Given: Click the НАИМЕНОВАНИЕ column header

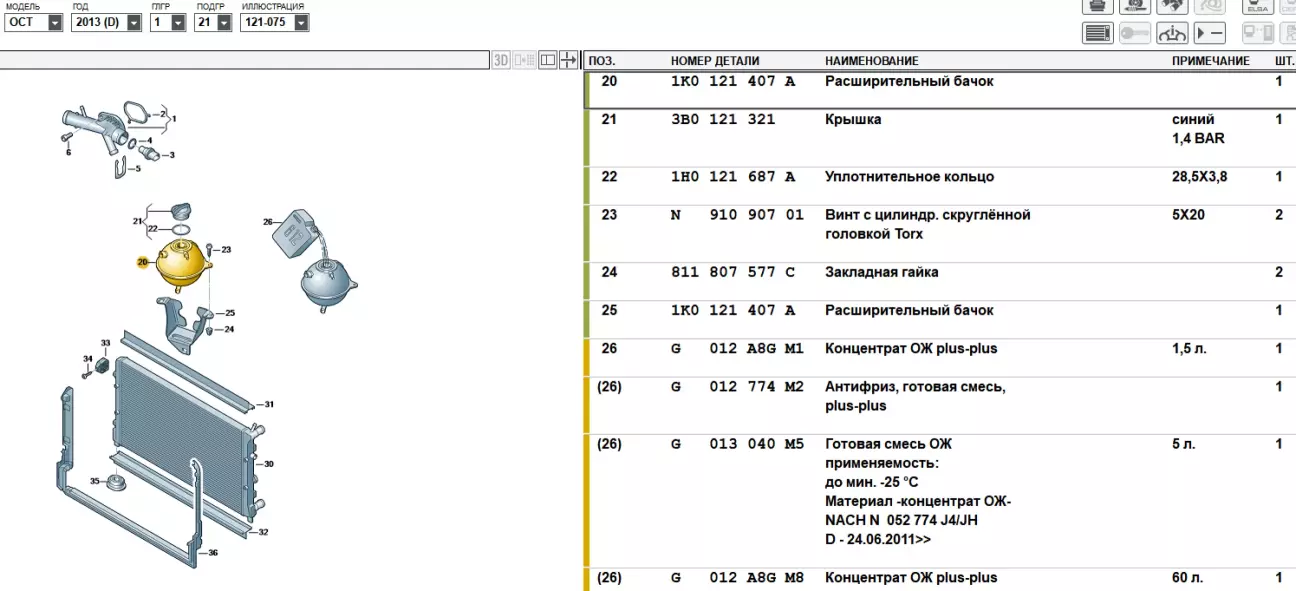Looking at the screenshot, I should [x=872, y=61].
